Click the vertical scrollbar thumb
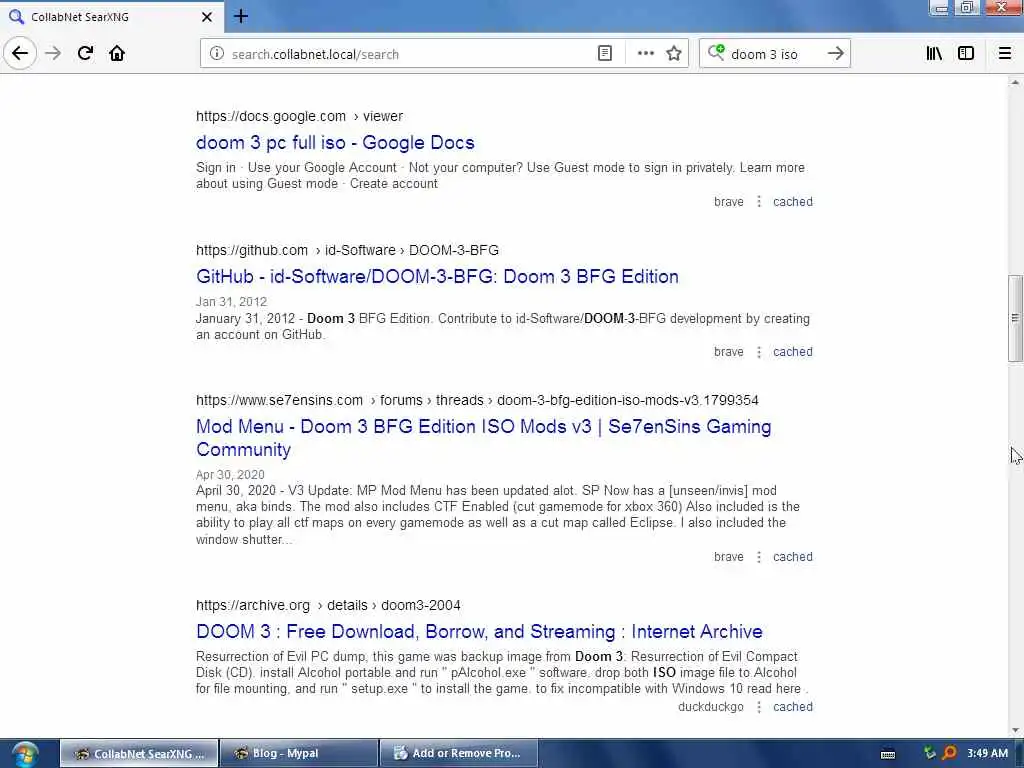 click(1015, 318)
